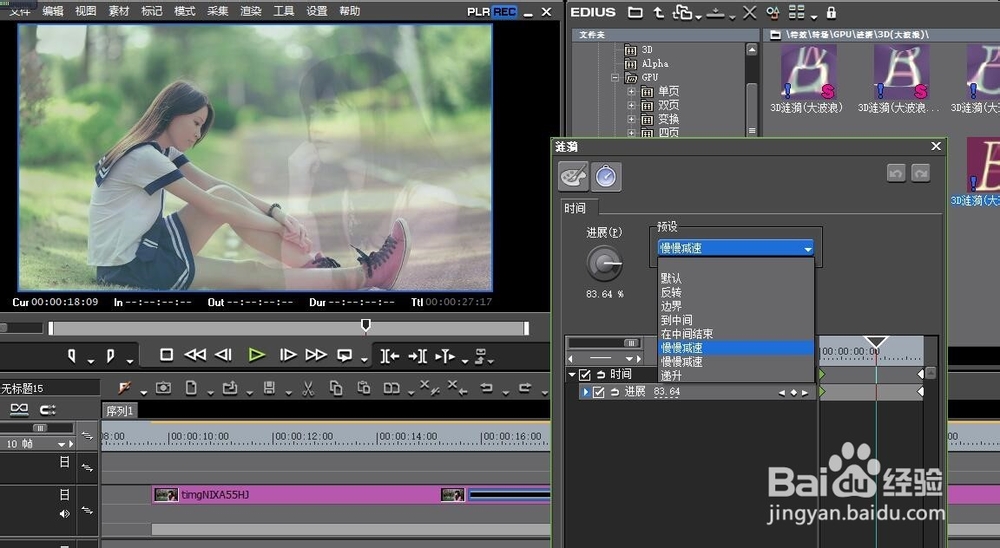Go up one folder level in effect panel
The image size is (1000, 548).
pos(659,12)
